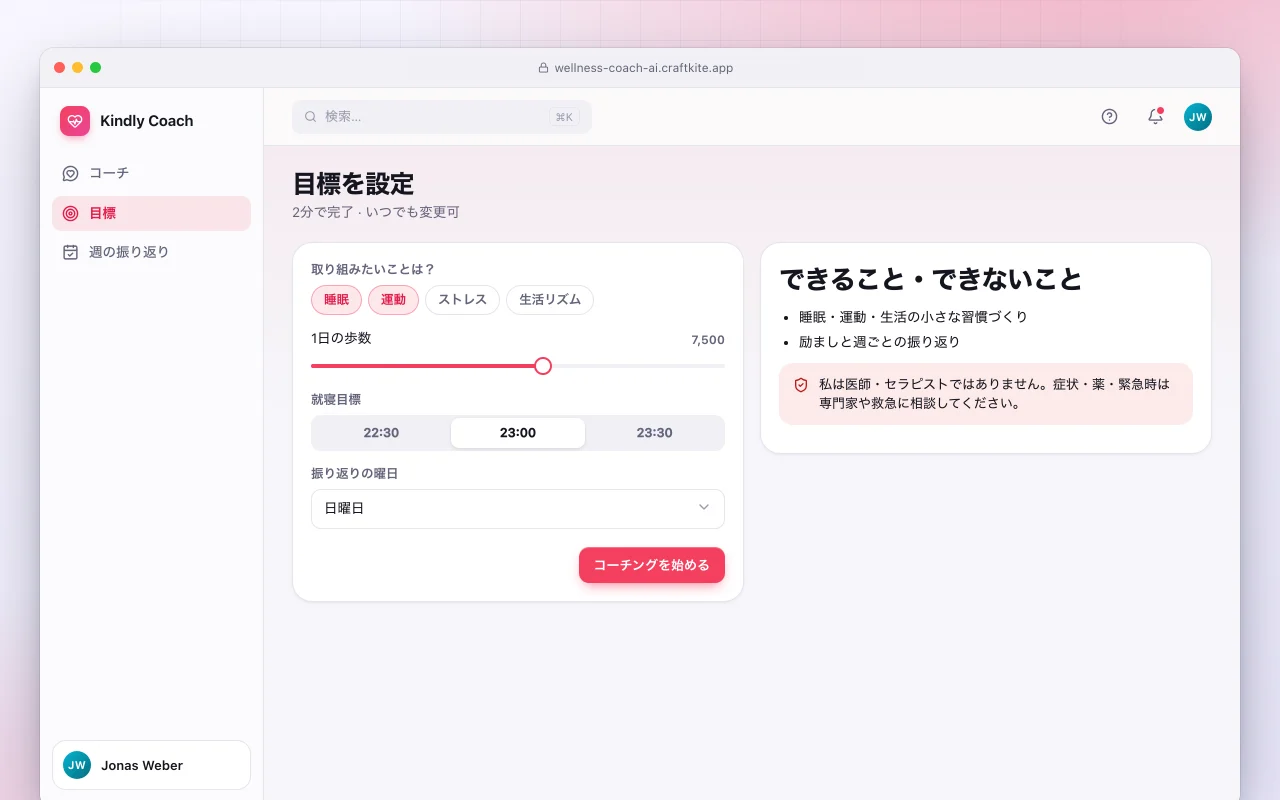Toggle the 運動 focus chip
The image size is (1280, 800).
coord(393,300)
